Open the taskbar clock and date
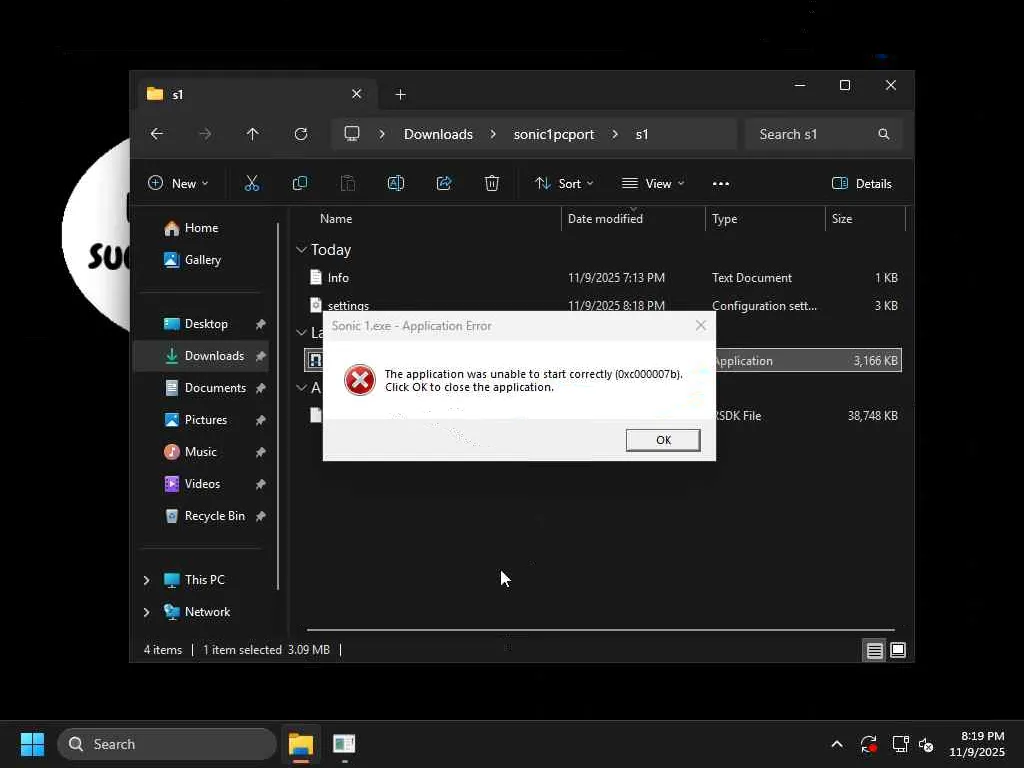The width and height of the screenshot is (1024, 768). [977, 744]
